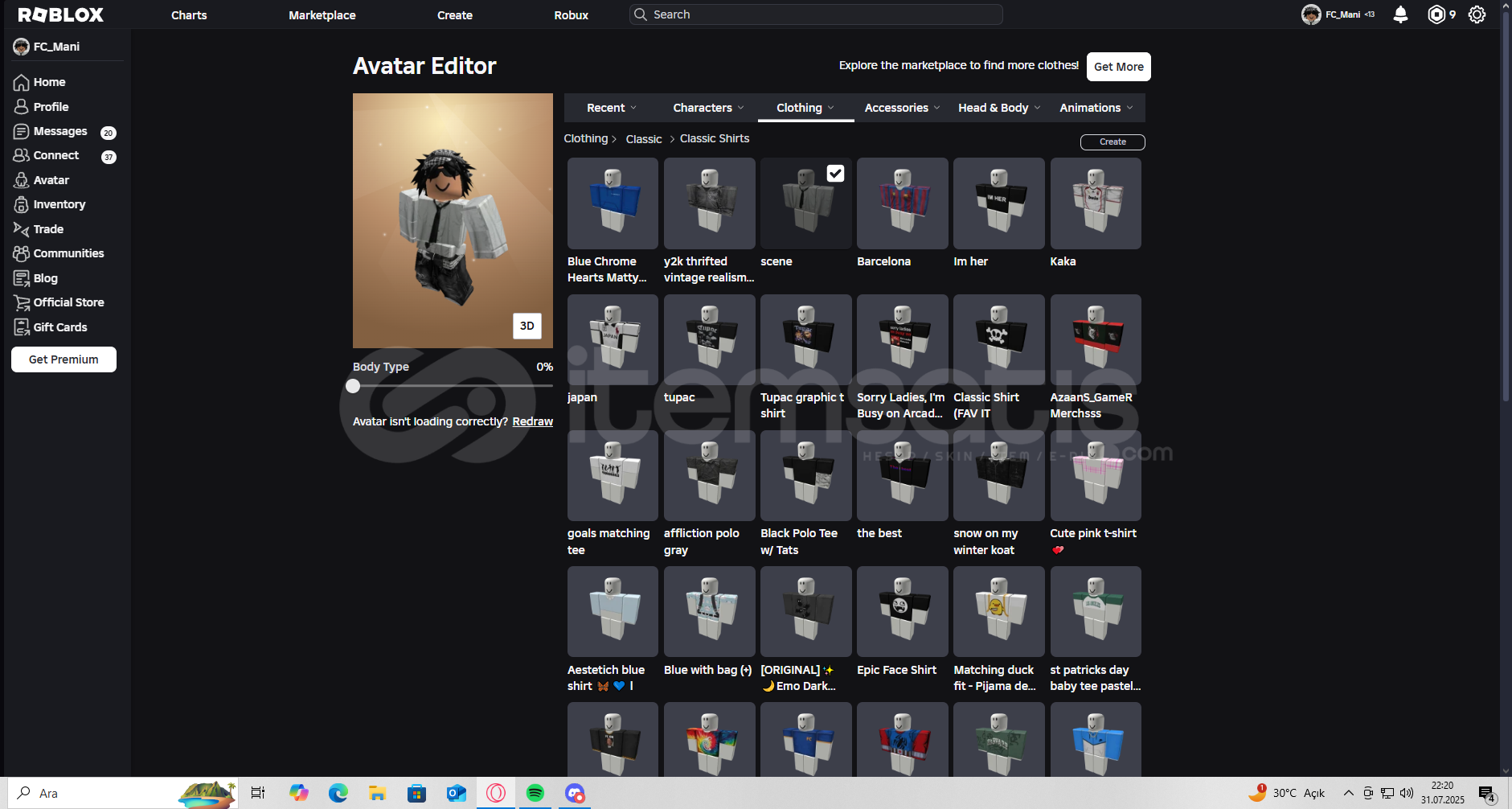This screenshot has width=1512, height=809.
Task: Open Inventory in the sidebar
Action: (49, 204)
